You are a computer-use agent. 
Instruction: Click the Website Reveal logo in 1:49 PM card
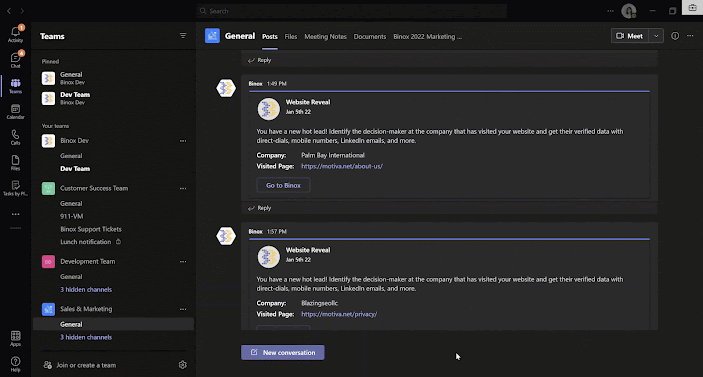[268, 109]
